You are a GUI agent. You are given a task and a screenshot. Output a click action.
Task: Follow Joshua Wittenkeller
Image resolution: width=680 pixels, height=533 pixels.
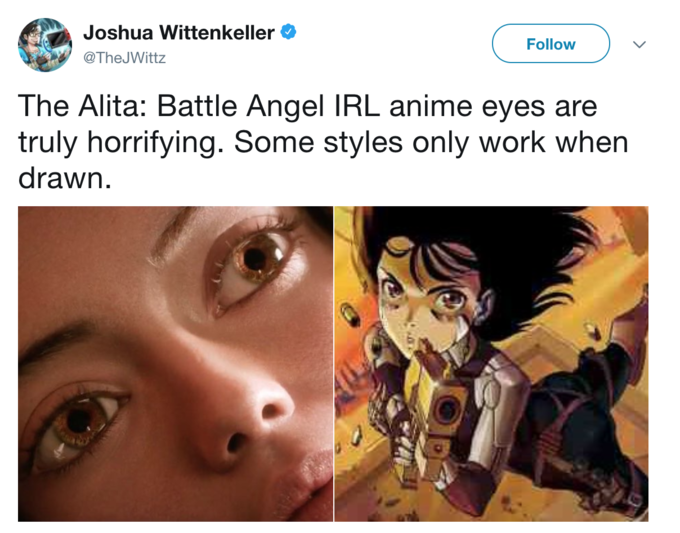[x=551, y=44]
